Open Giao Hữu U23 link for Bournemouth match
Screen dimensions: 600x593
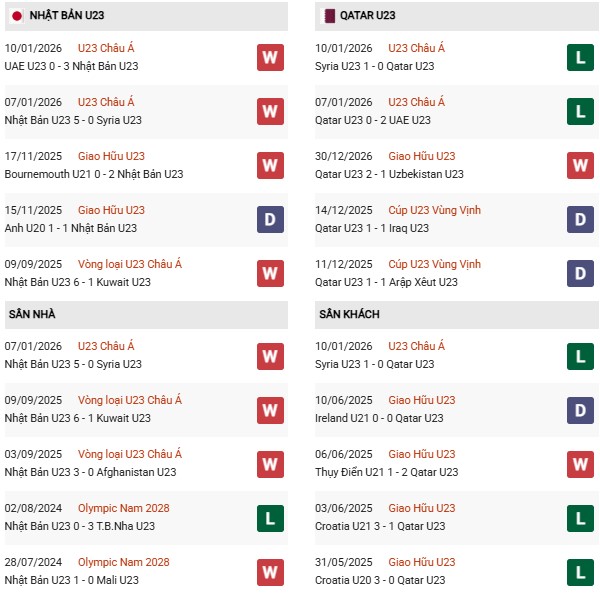(x=111, y=156)
